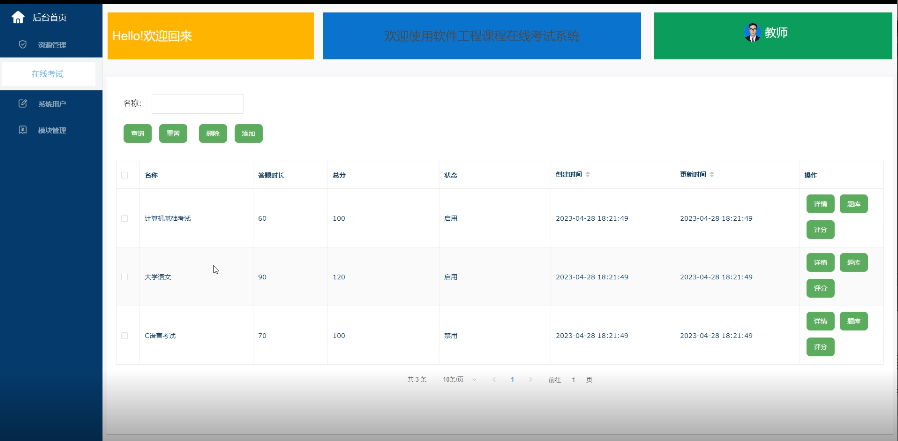Image resolution: width=898 pixels, height=441 pixels.
Task: Tick the select-all checkbox in the table header
Action: [124, 175]
